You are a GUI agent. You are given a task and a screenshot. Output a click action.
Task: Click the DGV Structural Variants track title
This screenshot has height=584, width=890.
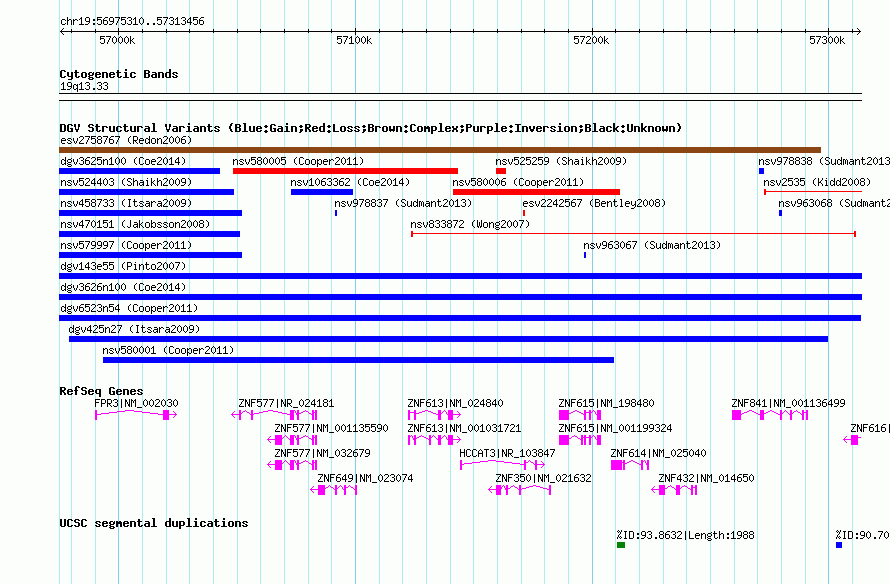370,128
